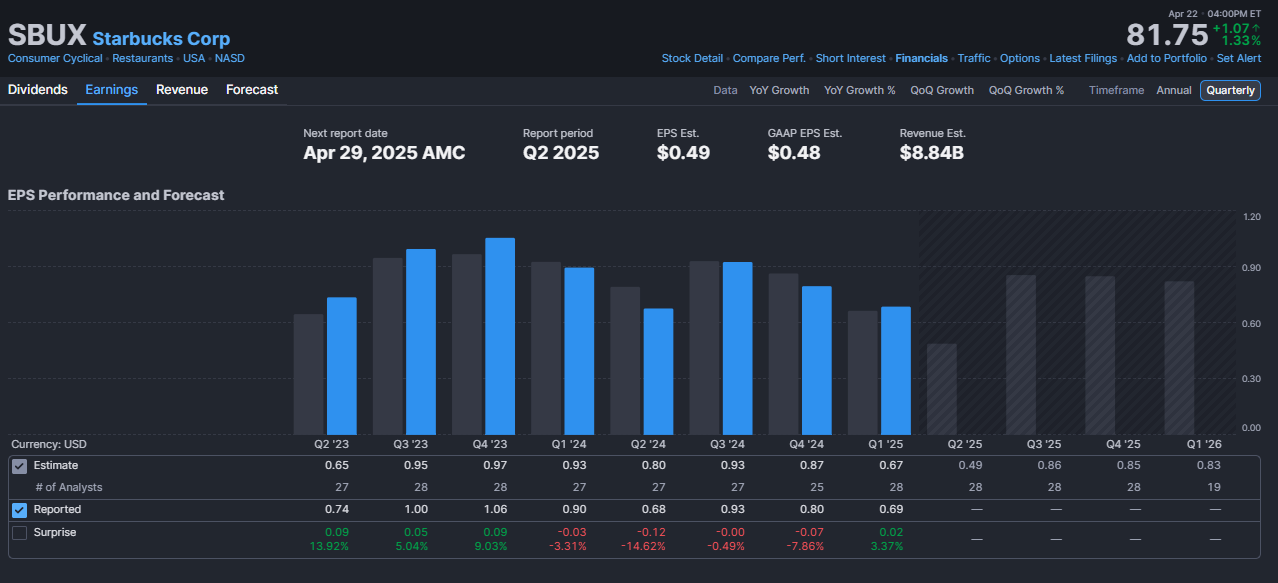Open the Financials link
The image size is (1278, 583).
(x=921, y=58)
